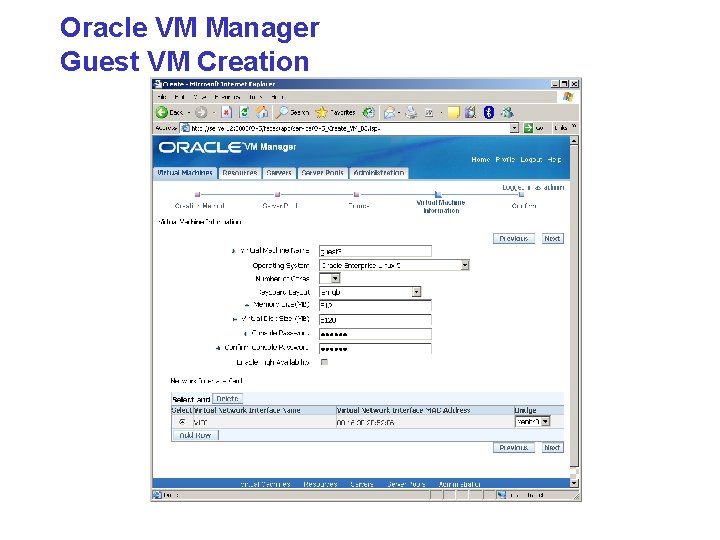Open the Bridge xenbr0 dropdown
Viewport: 720px width, 540px height.
pyautogui.click(x=545, y=422)
